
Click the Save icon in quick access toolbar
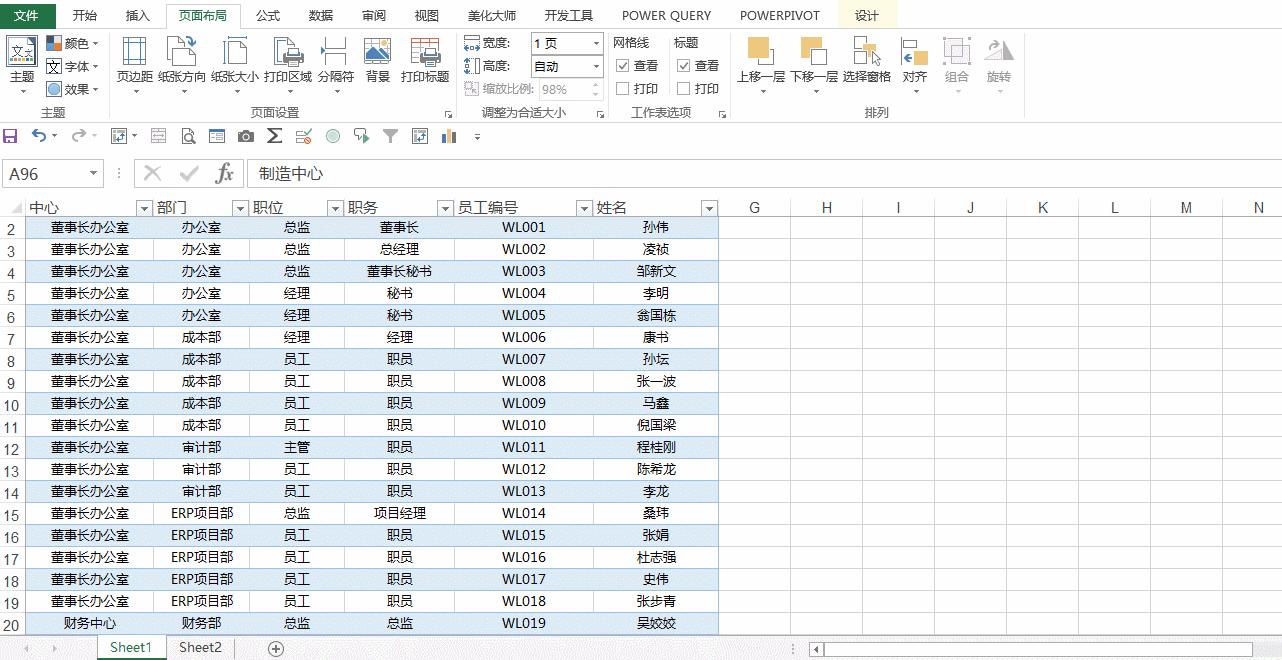pyautogui.click(x=11, y=136)
